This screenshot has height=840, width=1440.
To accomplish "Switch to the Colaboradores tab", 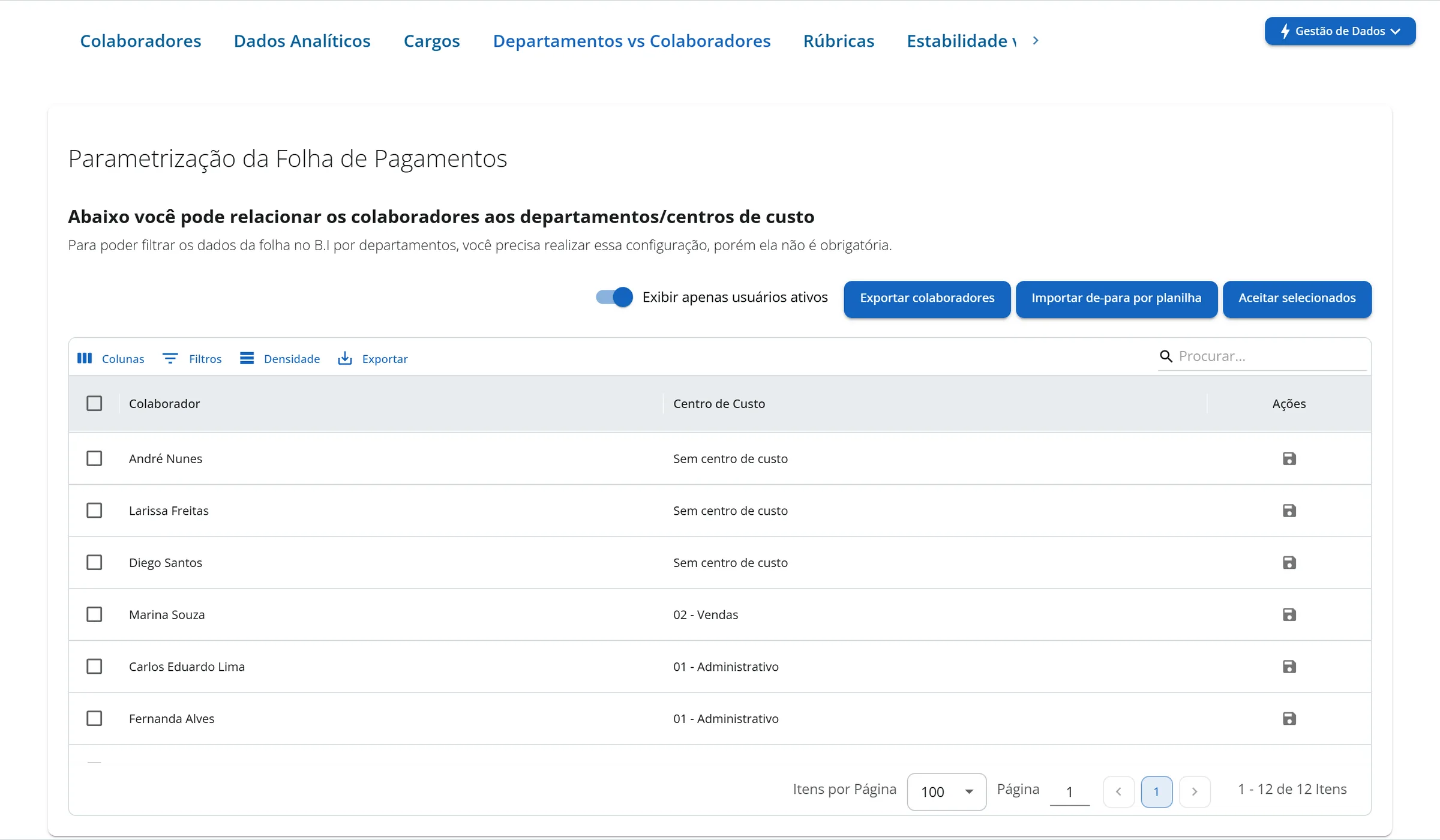I will click(140, 41).
